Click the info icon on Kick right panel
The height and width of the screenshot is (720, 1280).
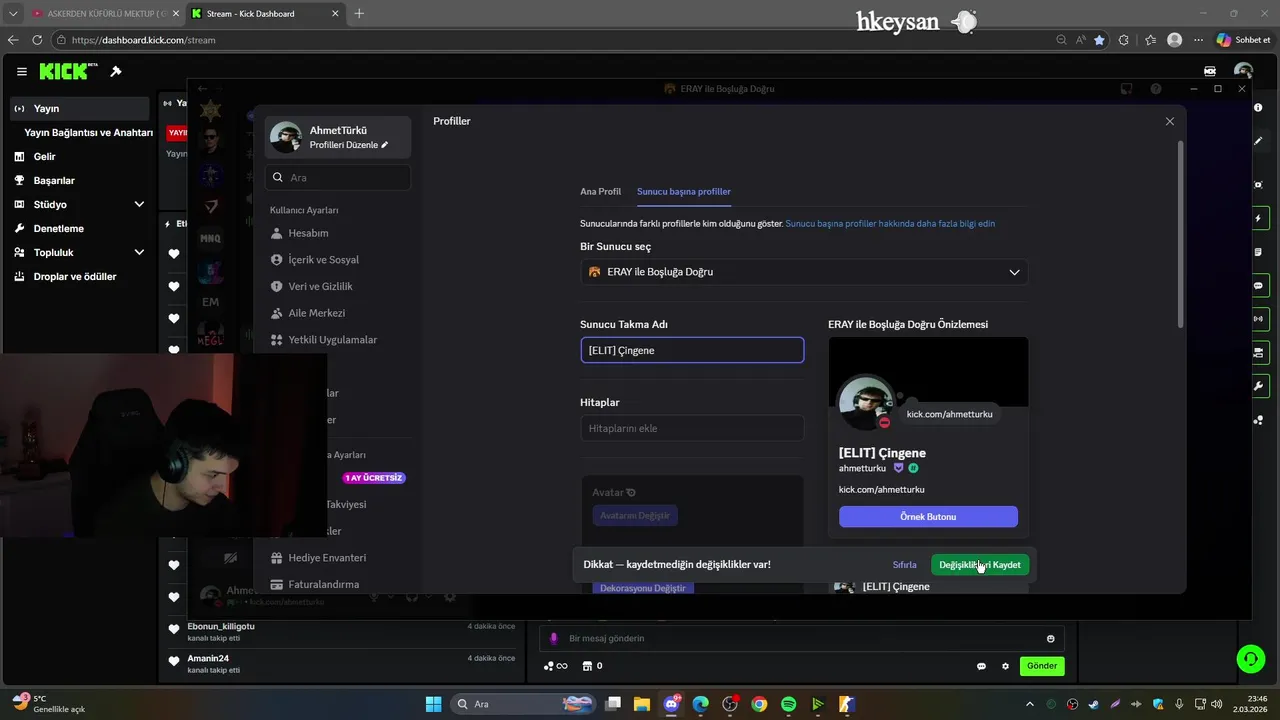click(1258, 107)
